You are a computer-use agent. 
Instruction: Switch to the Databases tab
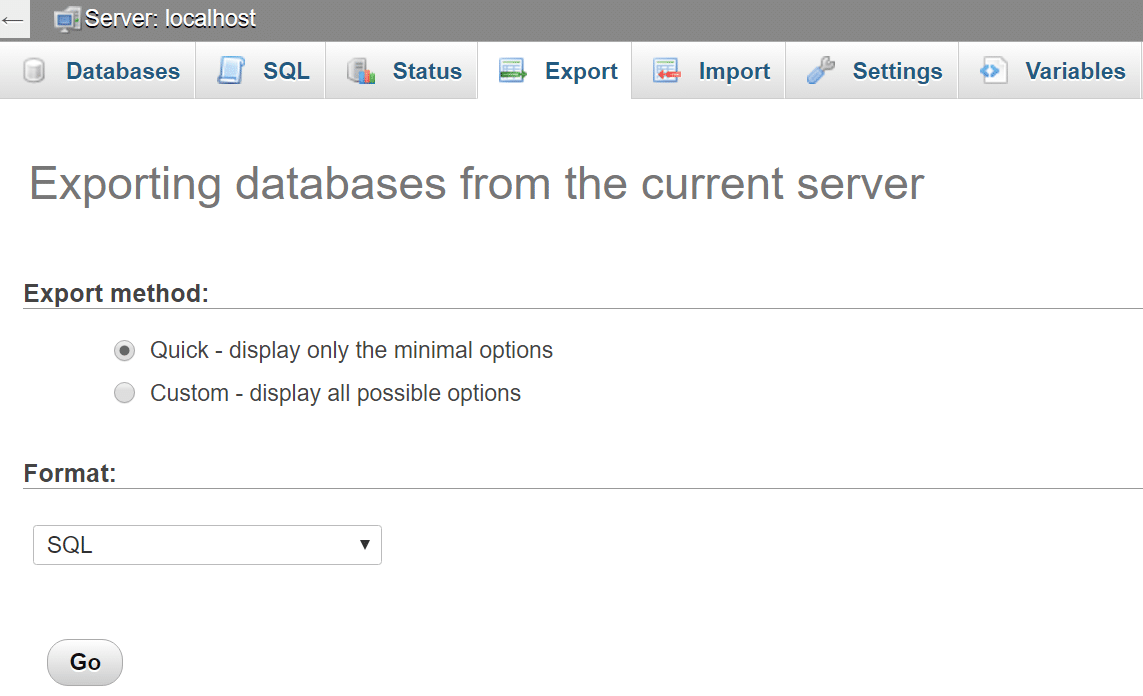point(122,72)
